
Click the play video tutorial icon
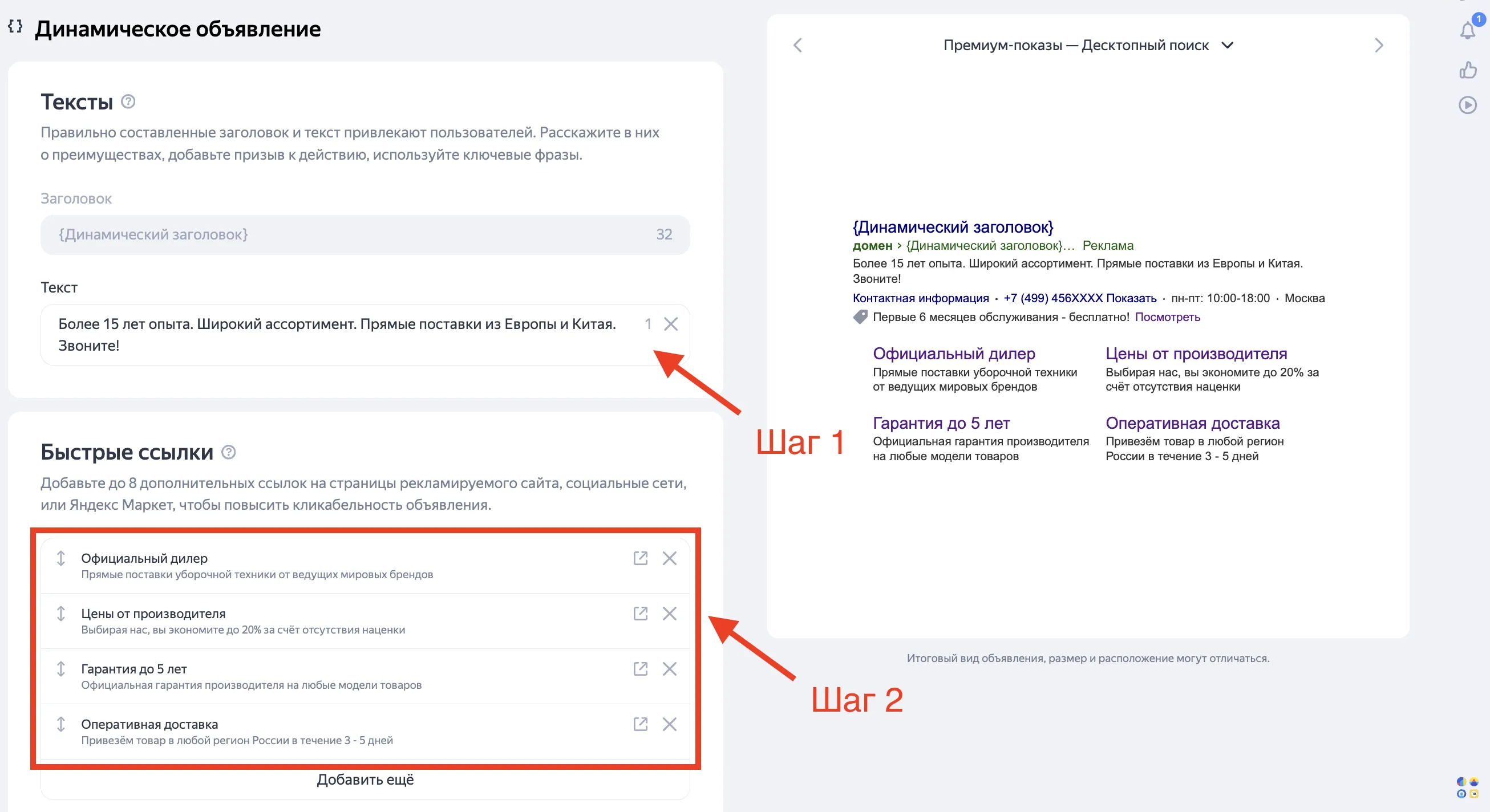1467,105
